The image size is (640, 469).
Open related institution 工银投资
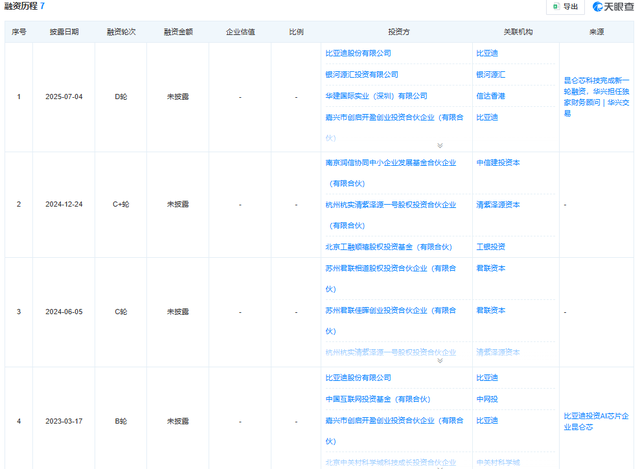coord(490,246)
